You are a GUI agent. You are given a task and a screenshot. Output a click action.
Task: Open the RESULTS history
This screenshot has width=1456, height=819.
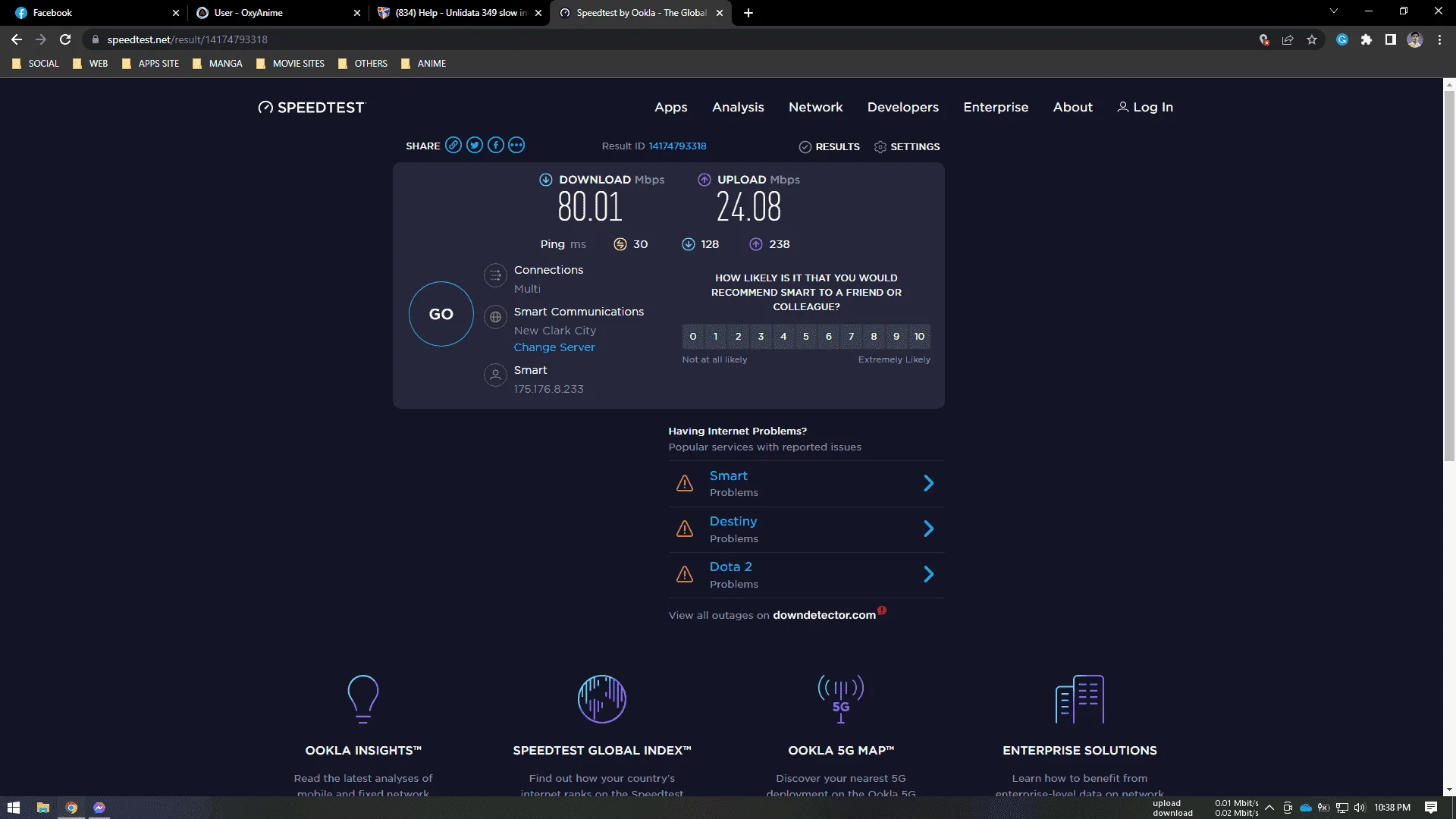click(830, 147)
